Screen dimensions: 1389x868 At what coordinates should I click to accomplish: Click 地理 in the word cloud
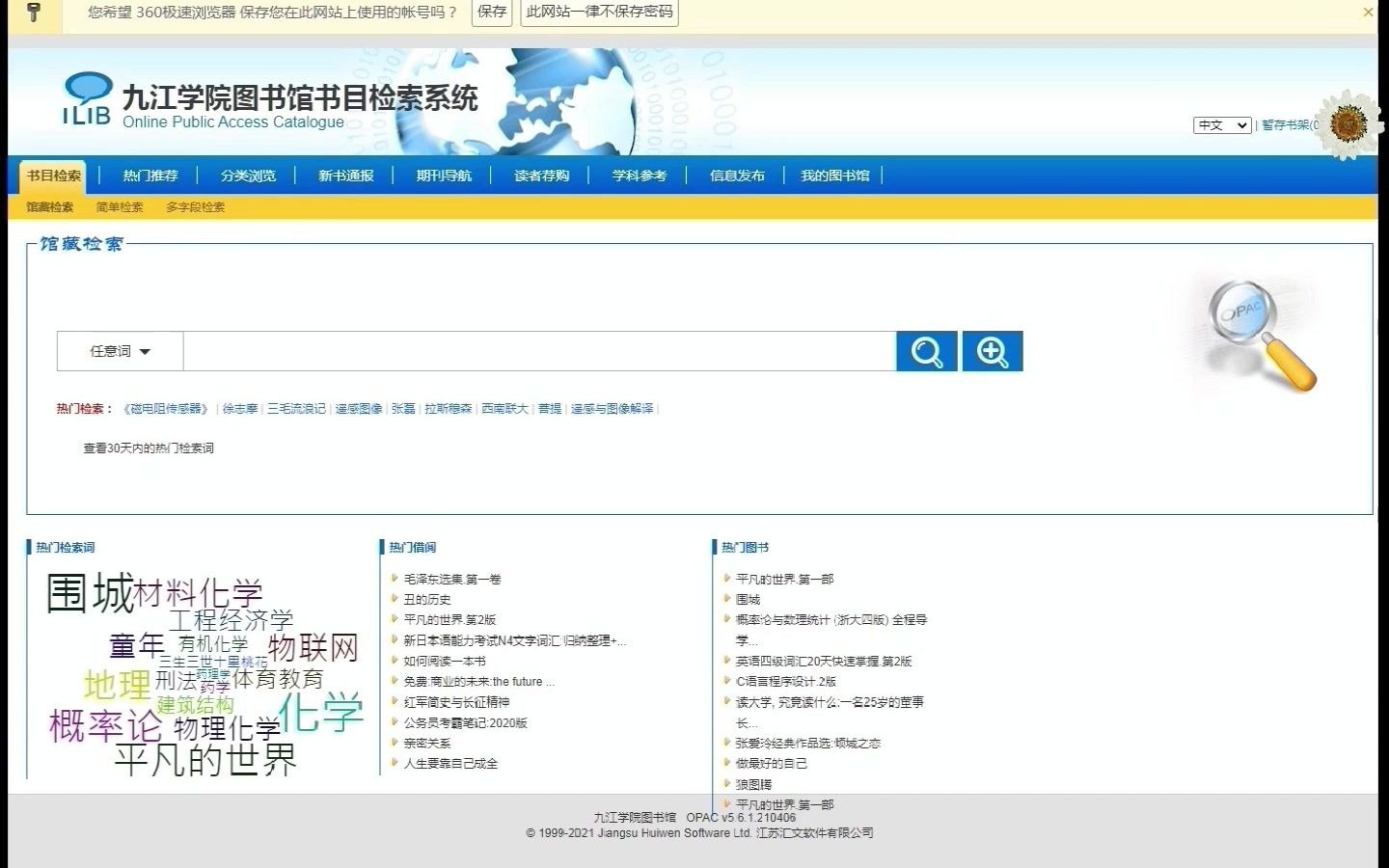point(117,685)
